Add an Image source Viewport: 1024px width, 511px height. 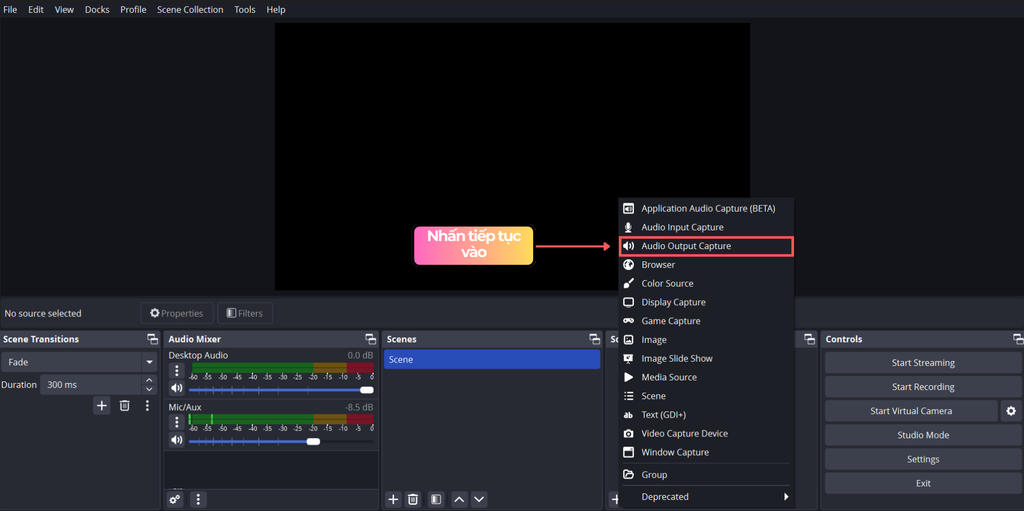[x=706, y=340]
